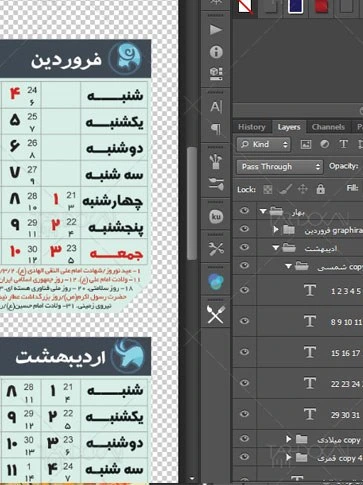Hide the '1 2 3 4 5' text layer
The height and width of the screenshot is (485, 363).
point(244,290)
